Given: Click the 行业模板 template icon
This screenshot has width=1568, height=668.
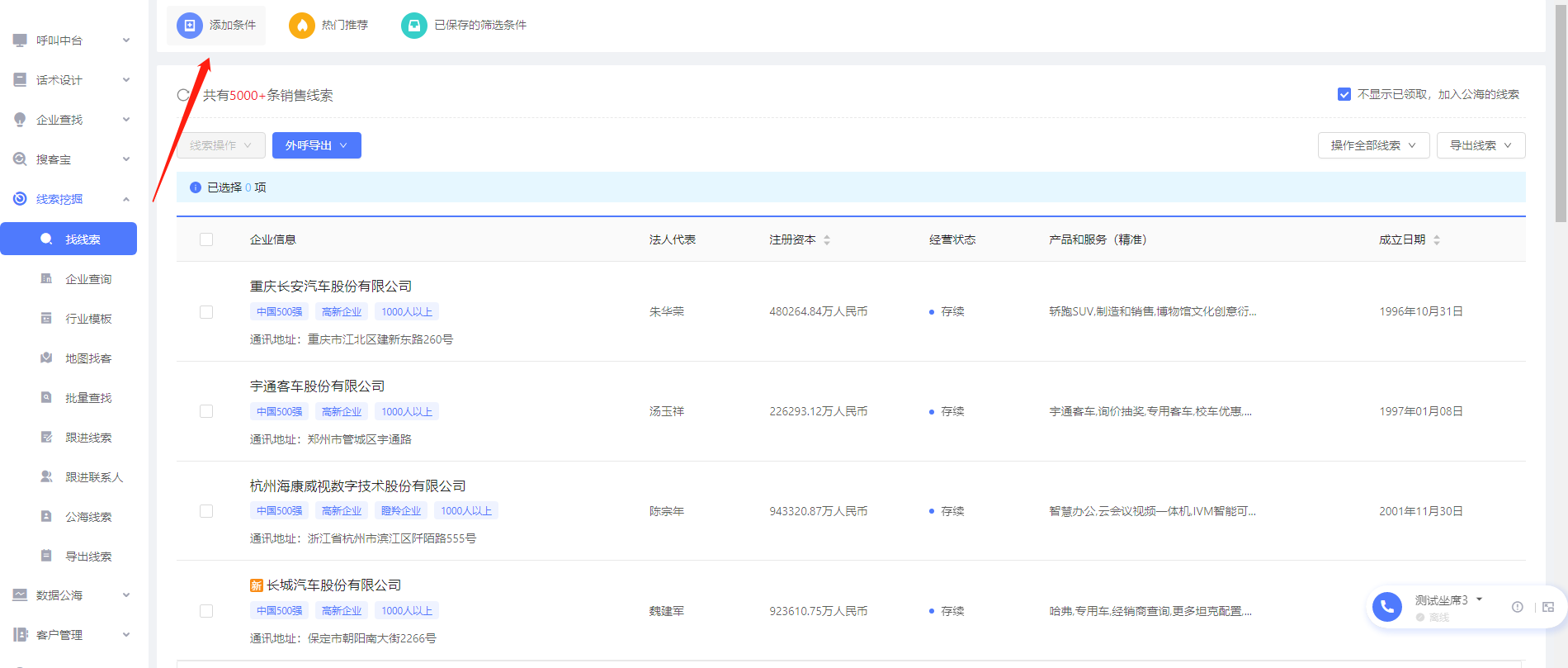Looking at the screenshot, I should [x=46, y=318].
